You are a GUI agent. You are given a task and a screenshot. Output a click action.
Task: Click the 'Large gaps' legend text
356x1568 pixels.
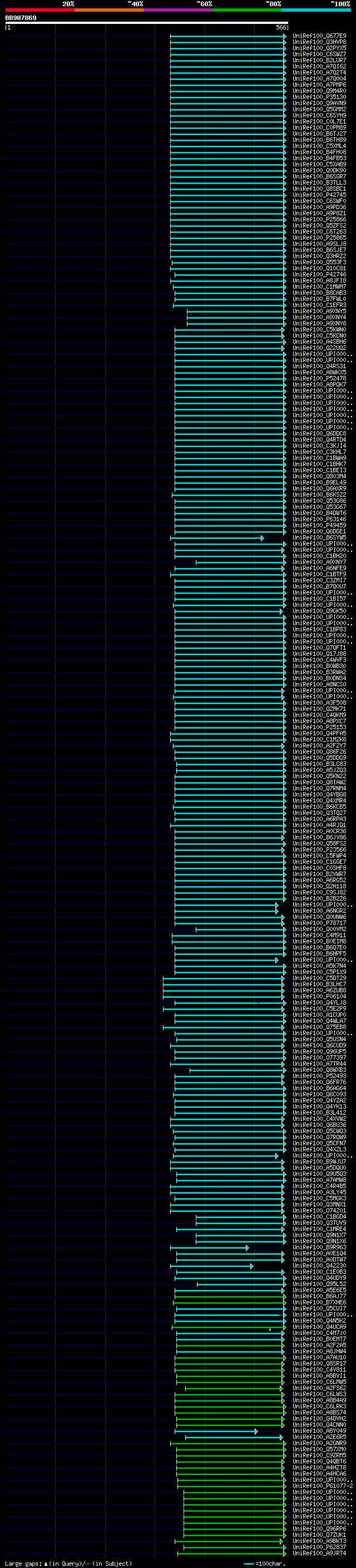tap(23, 1563)
